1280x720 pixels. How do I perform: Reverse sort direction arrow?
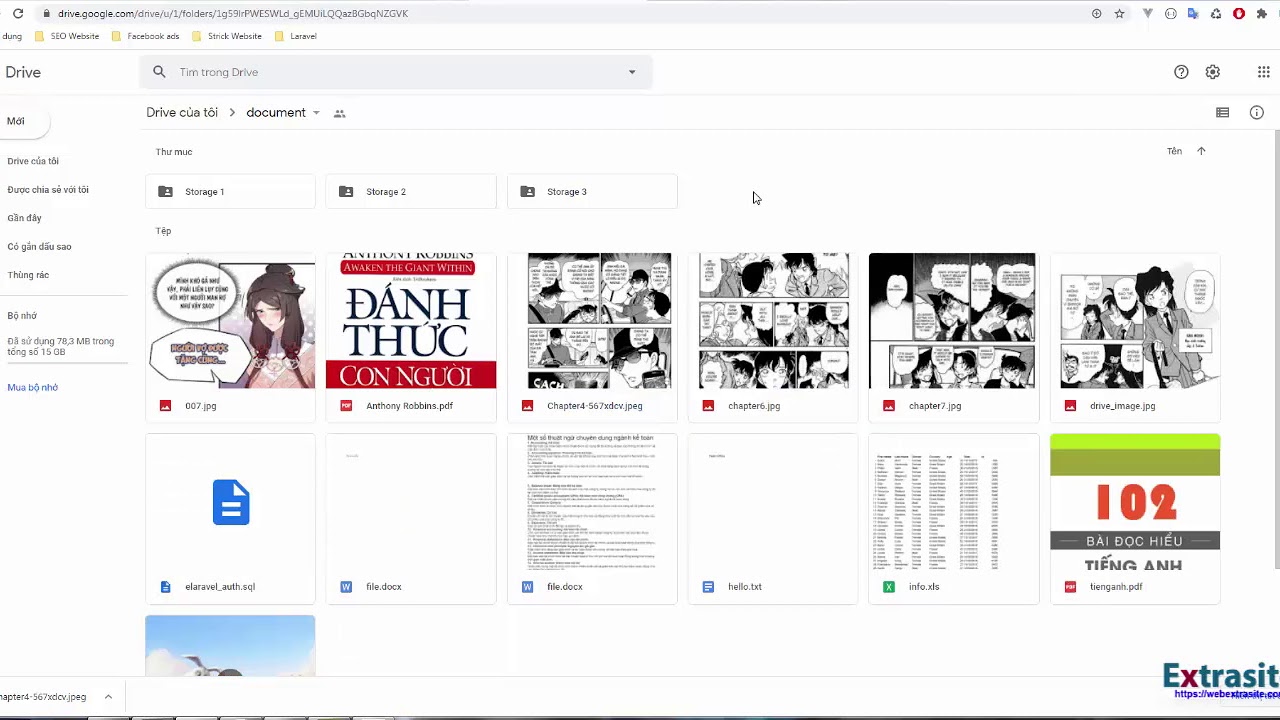tap(1201, 151)
